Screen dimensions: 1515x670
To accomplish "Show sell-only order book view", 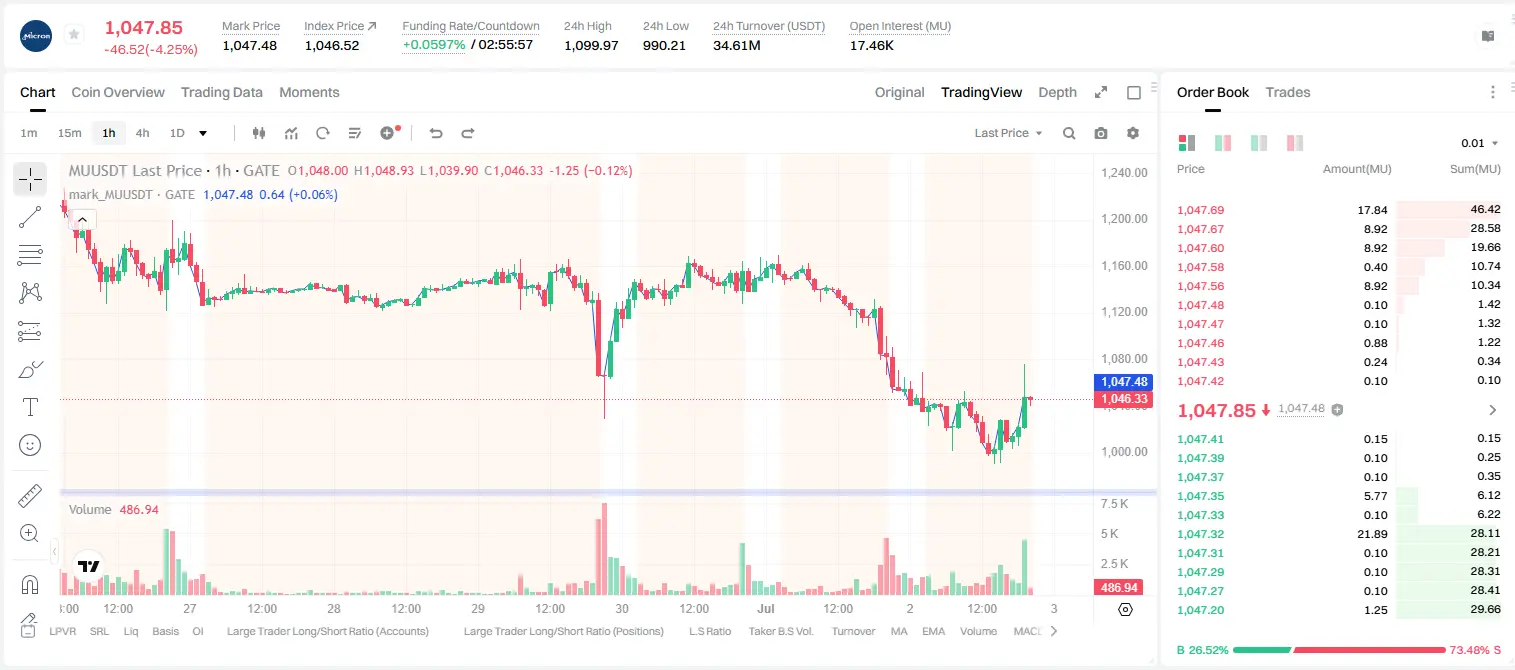I will [x=1295, y=143].
